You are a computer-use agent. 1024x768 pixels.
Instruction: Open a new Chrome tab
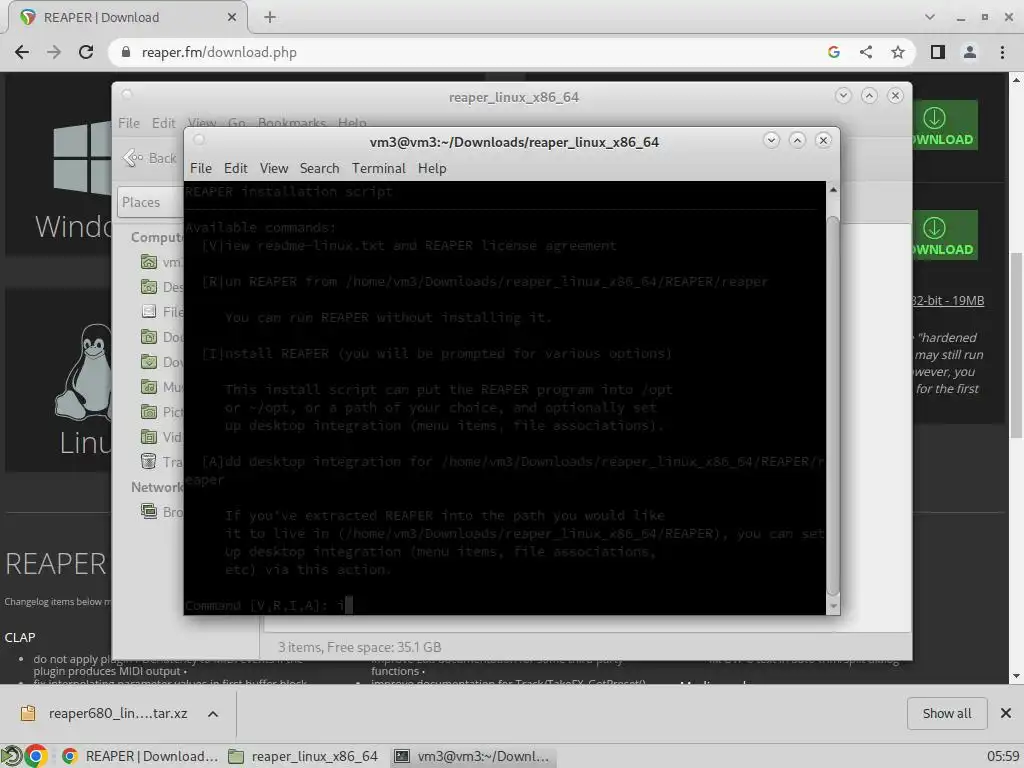point(270,18)
